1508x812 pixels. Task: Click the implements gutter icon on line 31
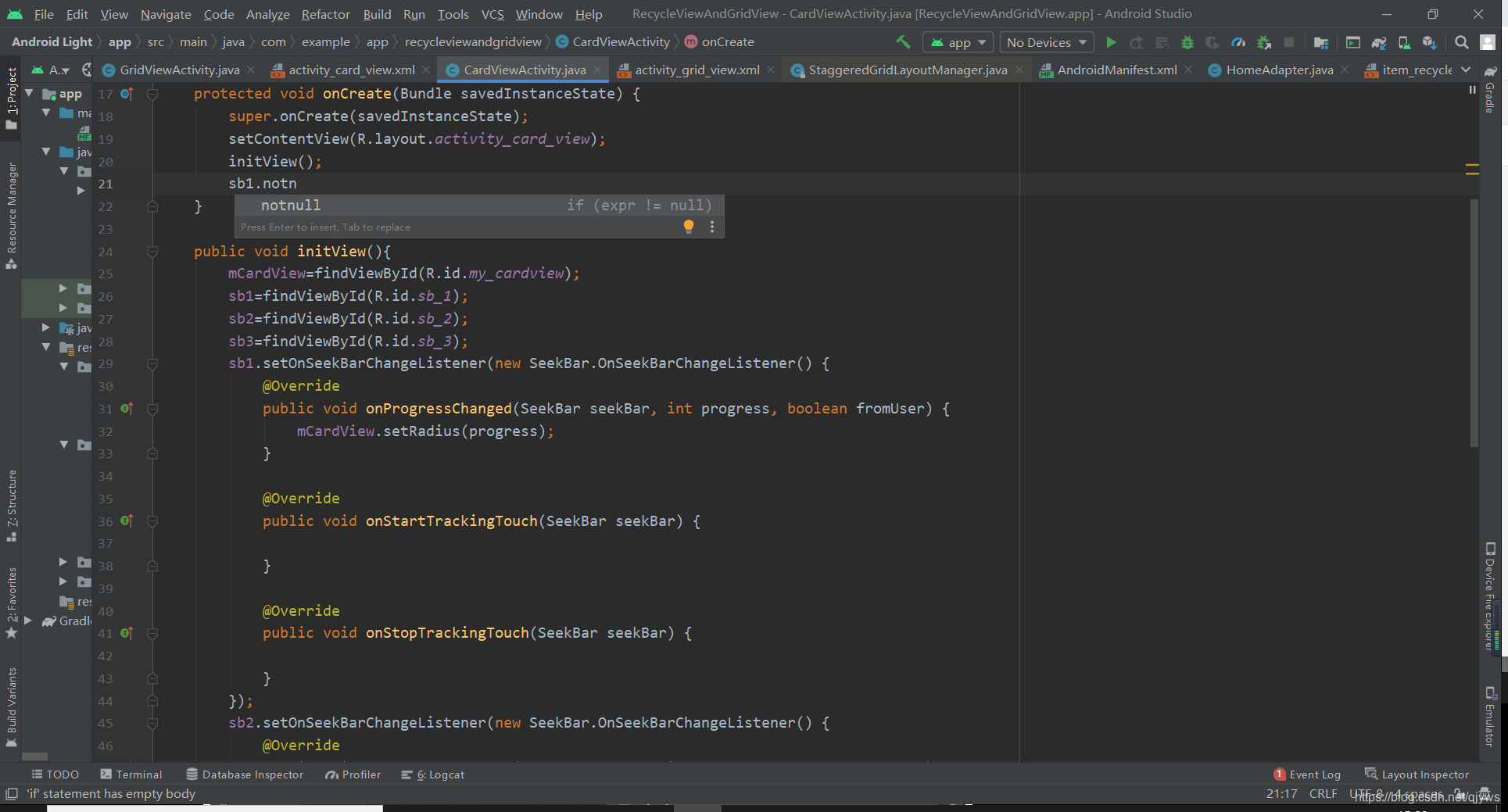click(127, 409)
